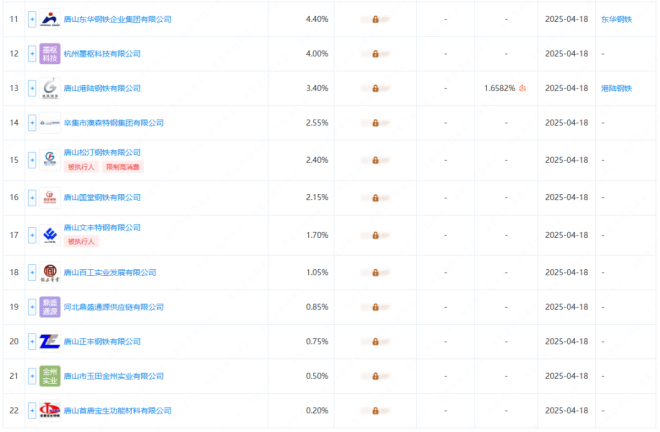Click the 被执行人 tag under 唐山文丰特钢
660x432 pixels.
80,241
